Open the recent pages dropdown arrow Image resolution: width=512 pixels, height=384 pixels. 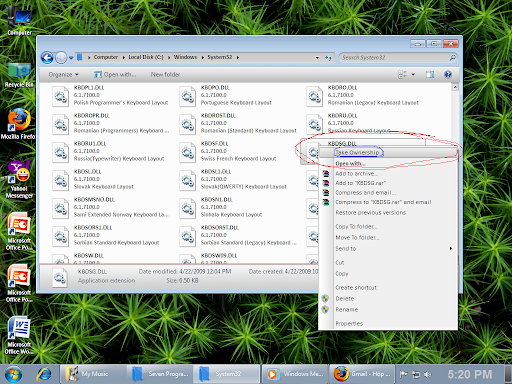pos(71,58)
